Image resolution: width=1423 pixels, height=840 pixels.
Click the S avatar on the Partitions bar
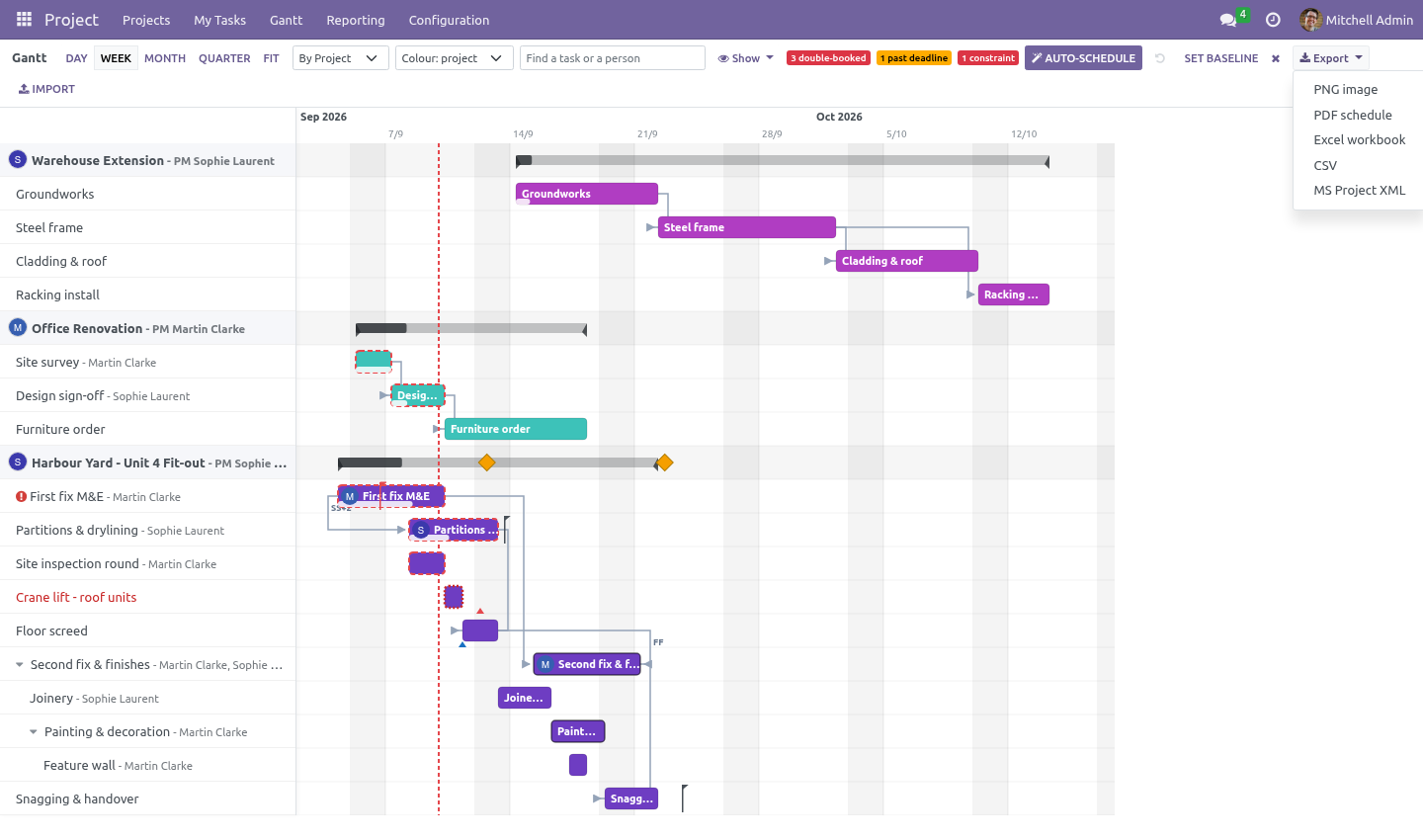(x=421, y=530)
